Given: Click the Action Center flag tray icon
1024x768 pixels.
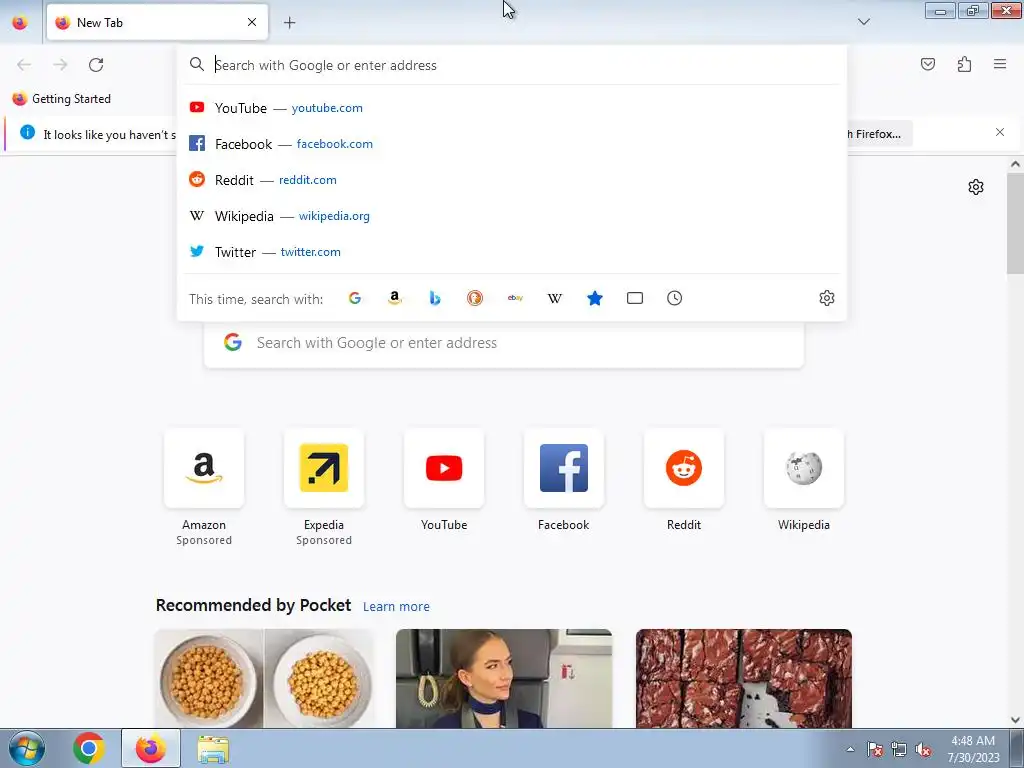Looking at the screenshot, I should point(875,750).
